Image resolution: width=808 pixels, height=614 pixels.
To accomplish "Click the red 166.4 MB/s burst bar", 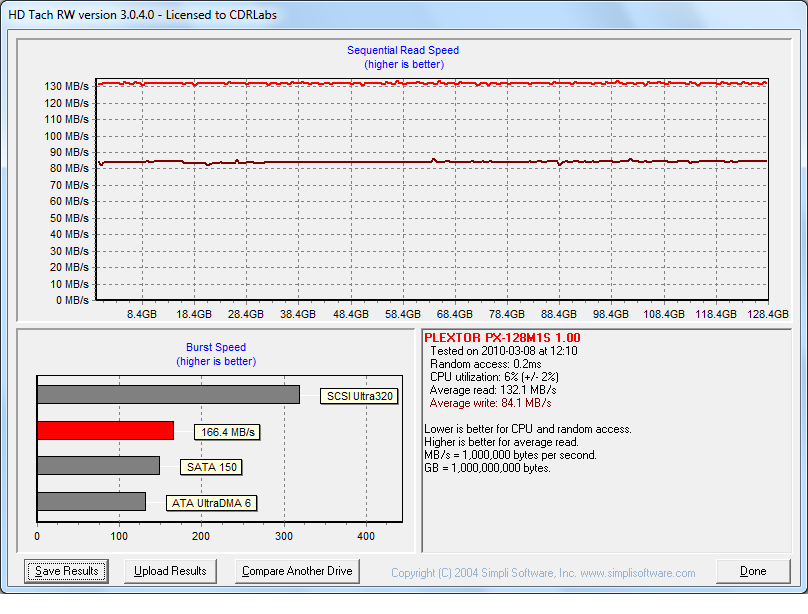I will click(105, 430).
